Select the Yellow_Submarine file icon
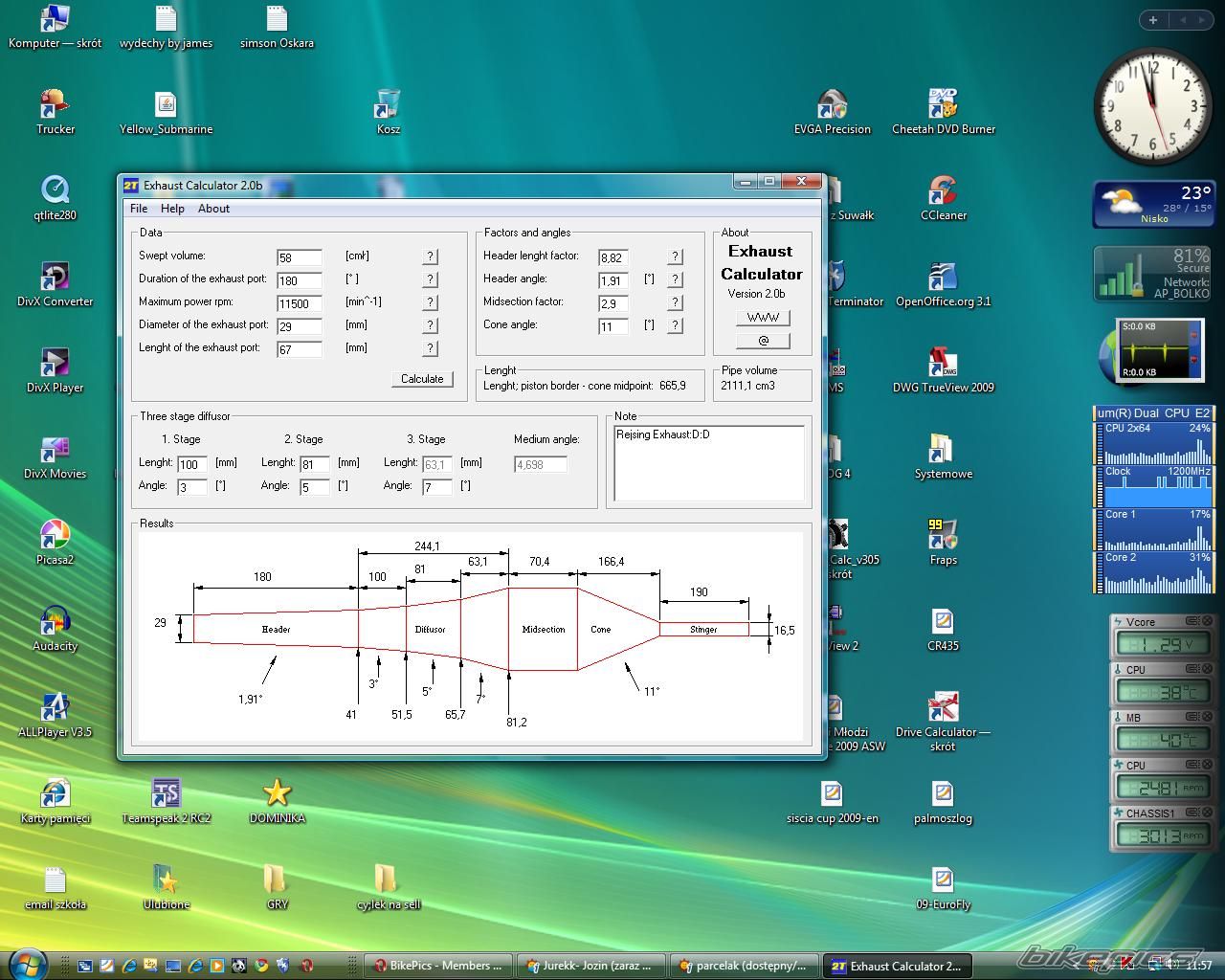1225x980 pixels. (167, 111)
